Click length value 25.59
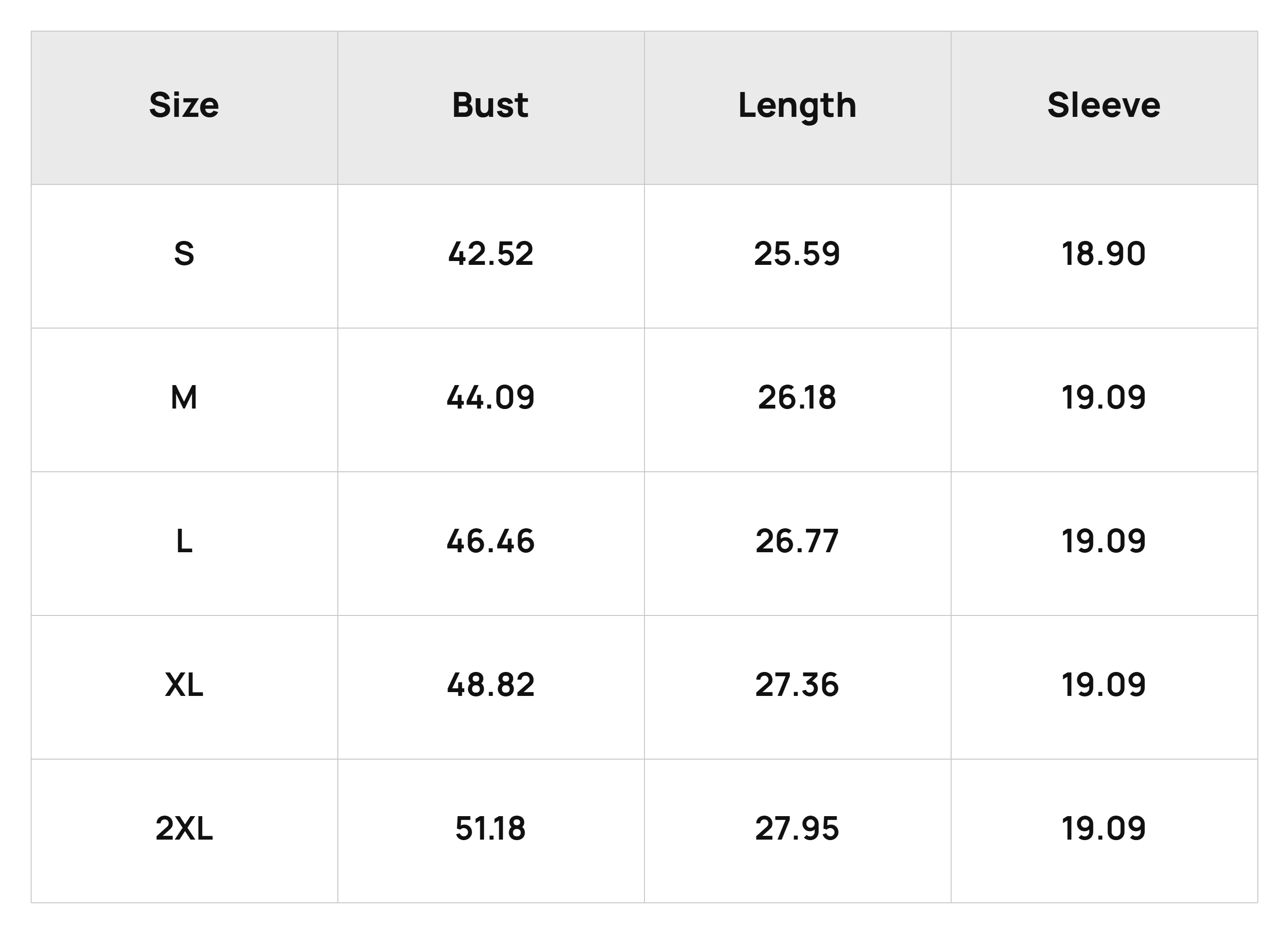The height and width of the screenshot is (933, 1288). coord(797,253)
